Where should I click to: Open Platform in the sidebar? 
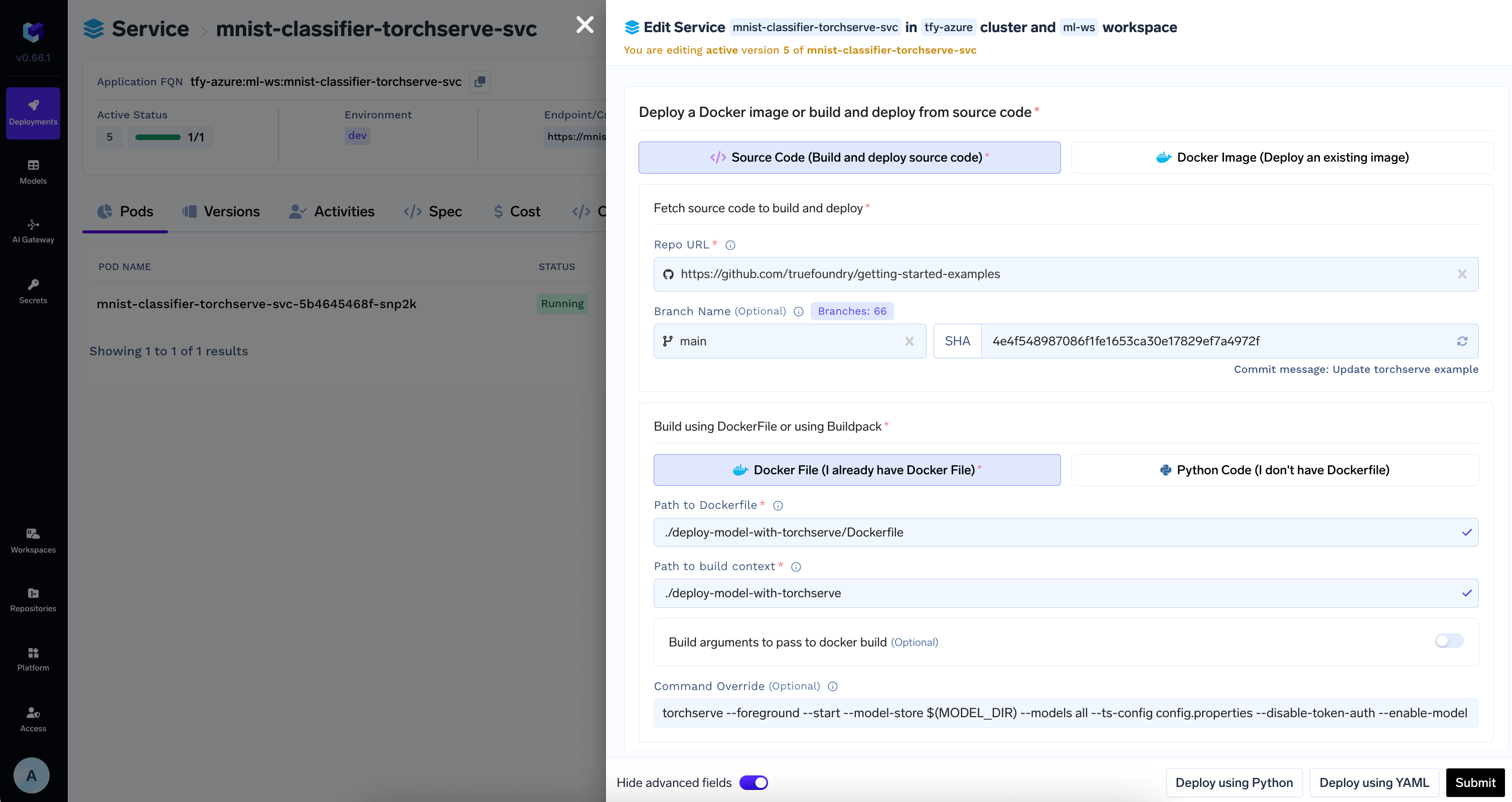33,659
